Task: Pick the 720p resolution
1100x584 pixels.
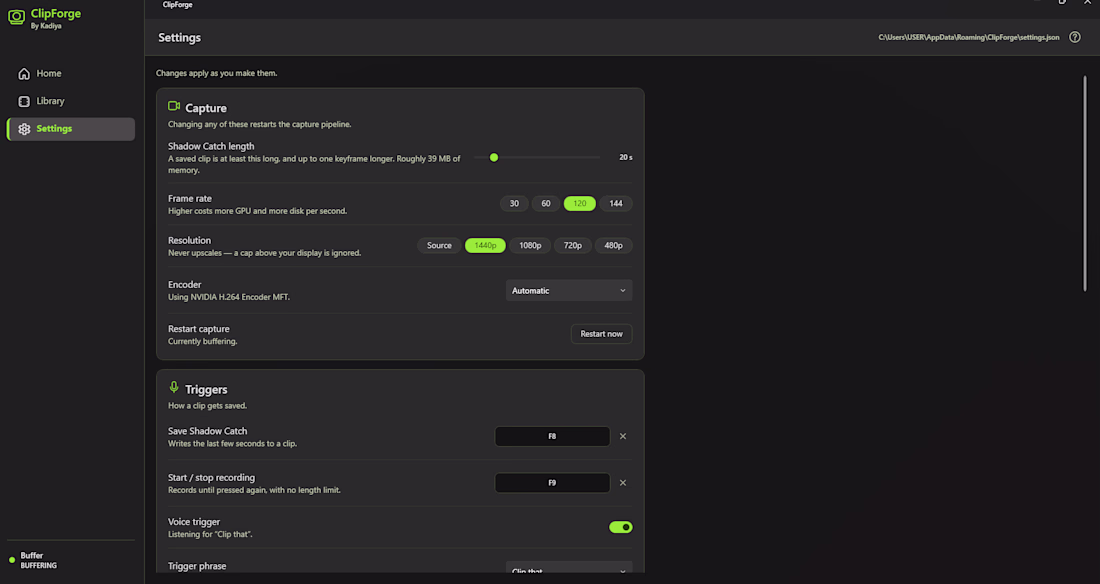Action: (x=573, y=246)
